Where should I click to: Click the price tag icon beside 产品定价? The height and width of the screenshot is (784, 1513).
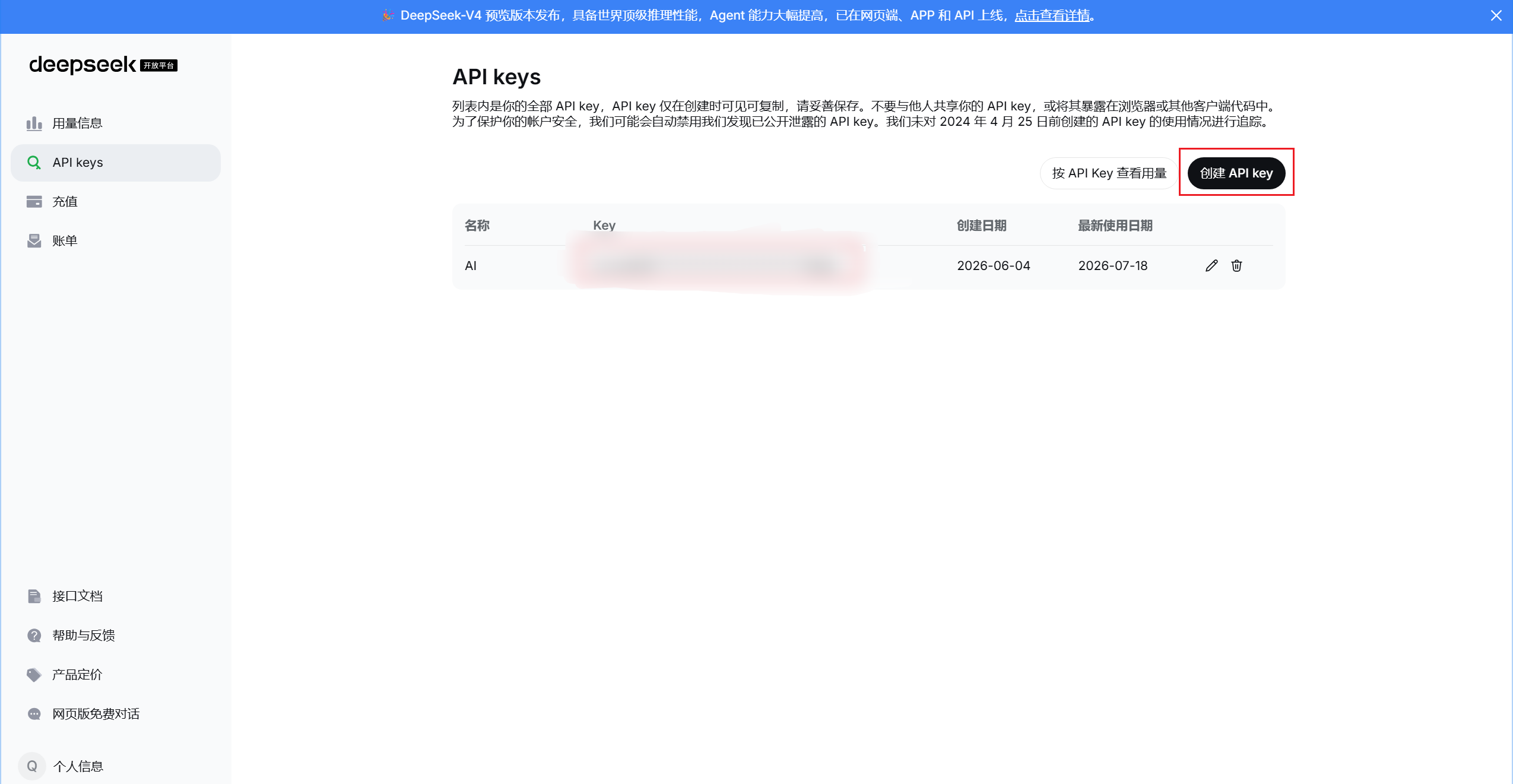[34, 675]
